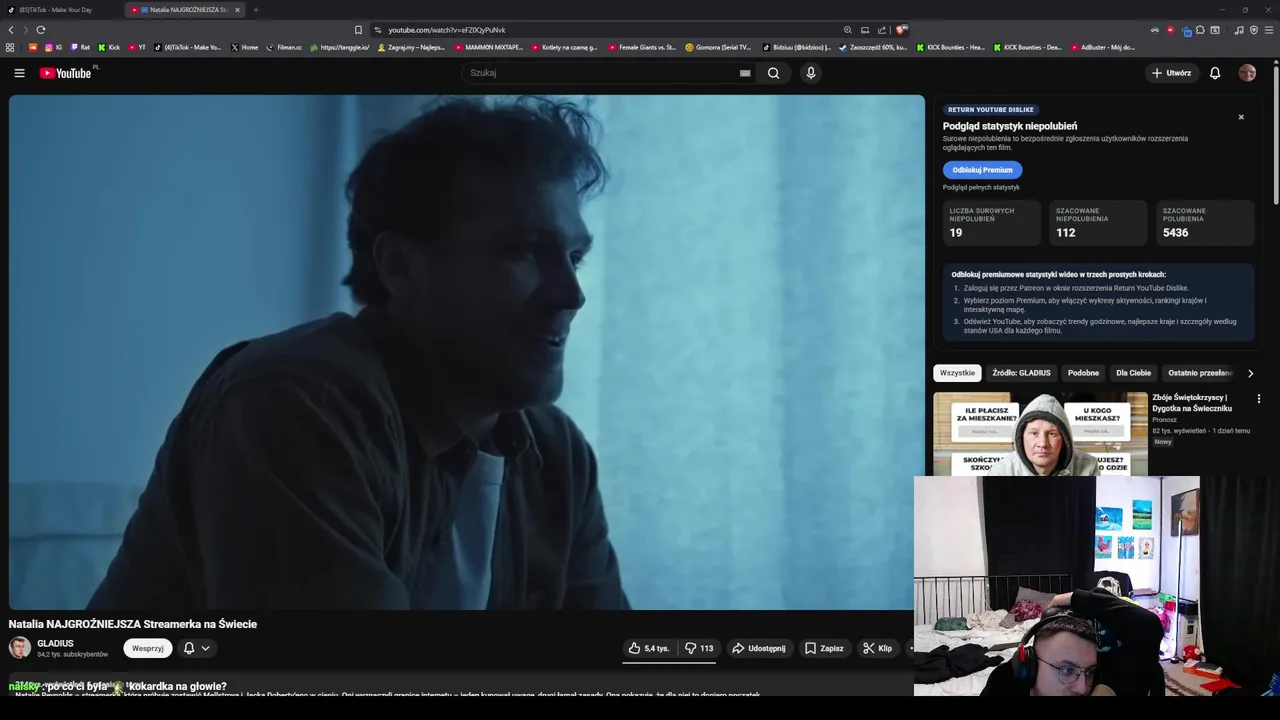Click 'Podgląd pełnych statystyk' text

981,187
